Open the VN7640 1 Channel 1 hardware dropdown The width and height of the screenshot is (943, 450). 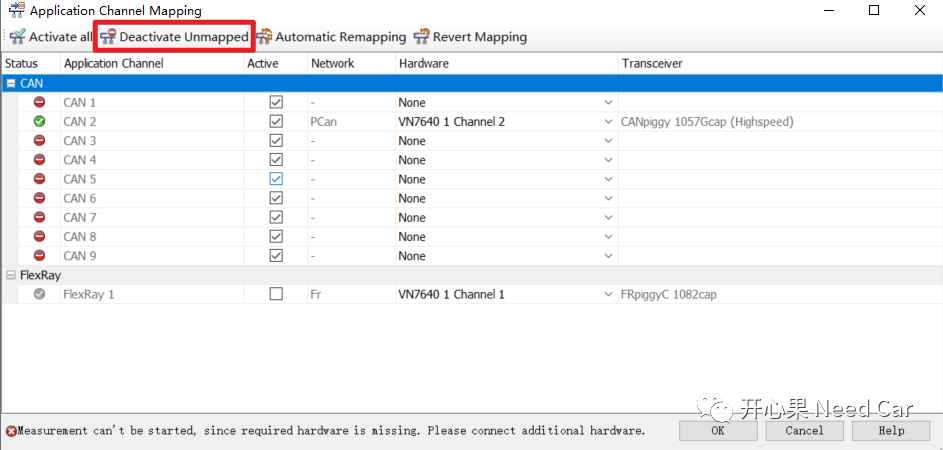coord(609,295)
